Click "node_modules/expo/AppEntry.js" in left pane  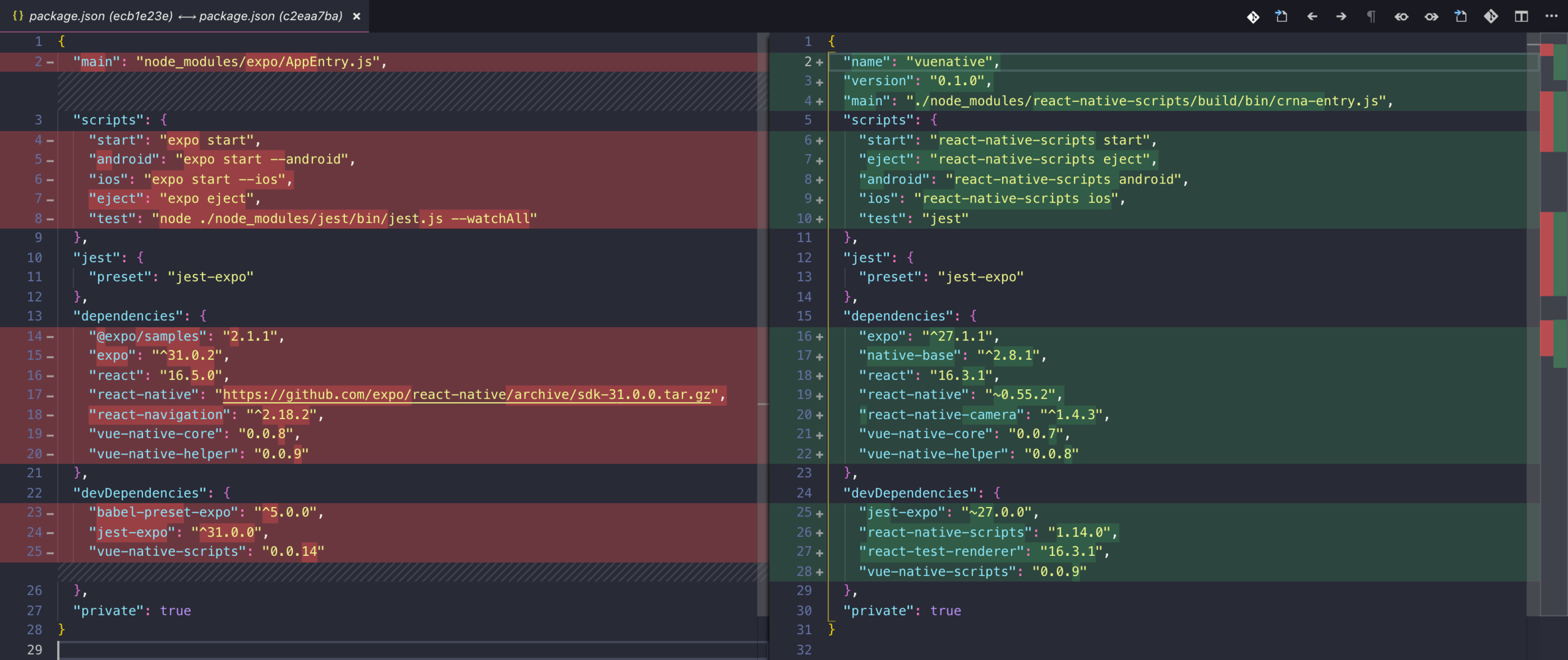click(258, 61)
